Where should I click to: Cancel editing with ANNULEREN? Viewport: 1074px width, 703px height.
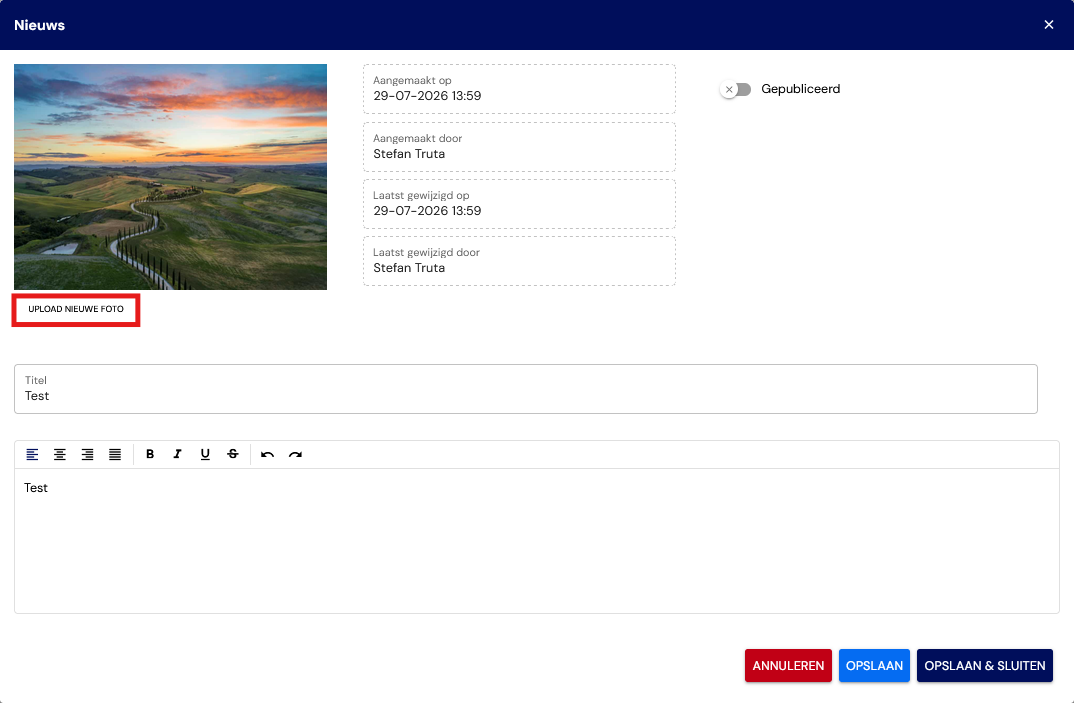pyautogui.click(x=788, y=665)
